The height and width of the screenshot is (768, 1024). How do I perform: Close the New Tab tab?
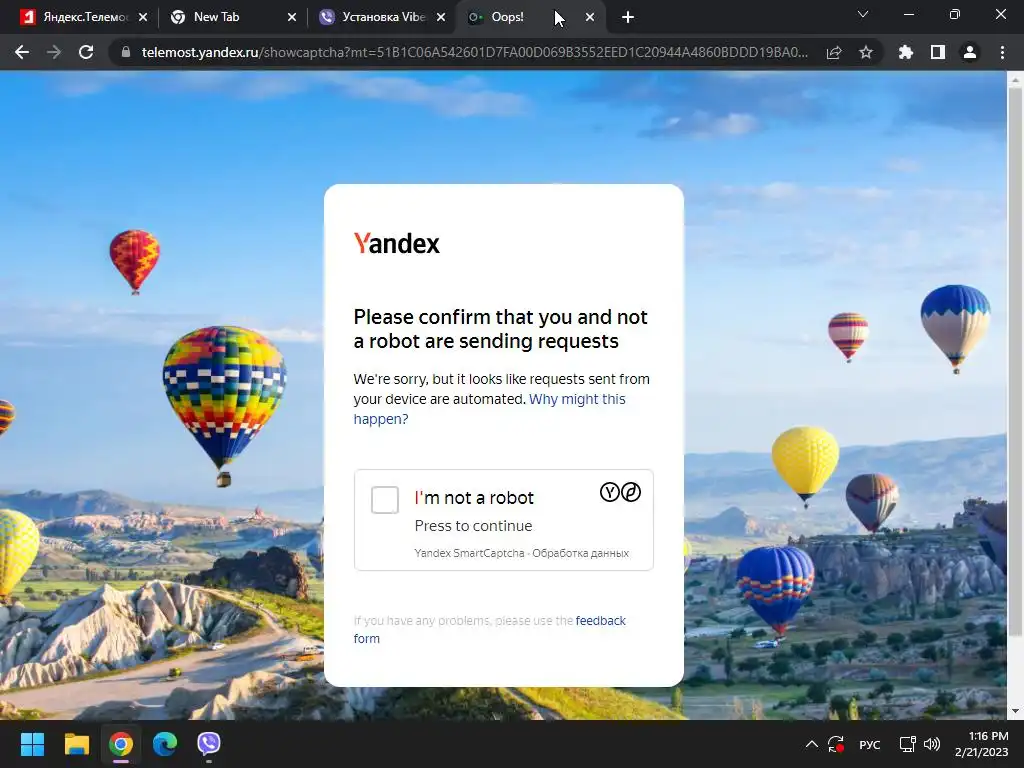coord(291,17)
